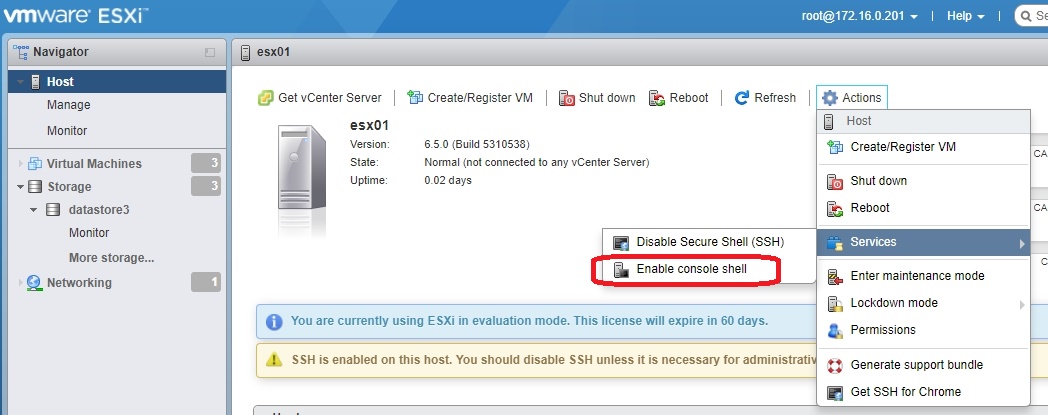Open the Services submenu
The width and height of the screenshot is (1048, 415).
(x=873, y=242)
